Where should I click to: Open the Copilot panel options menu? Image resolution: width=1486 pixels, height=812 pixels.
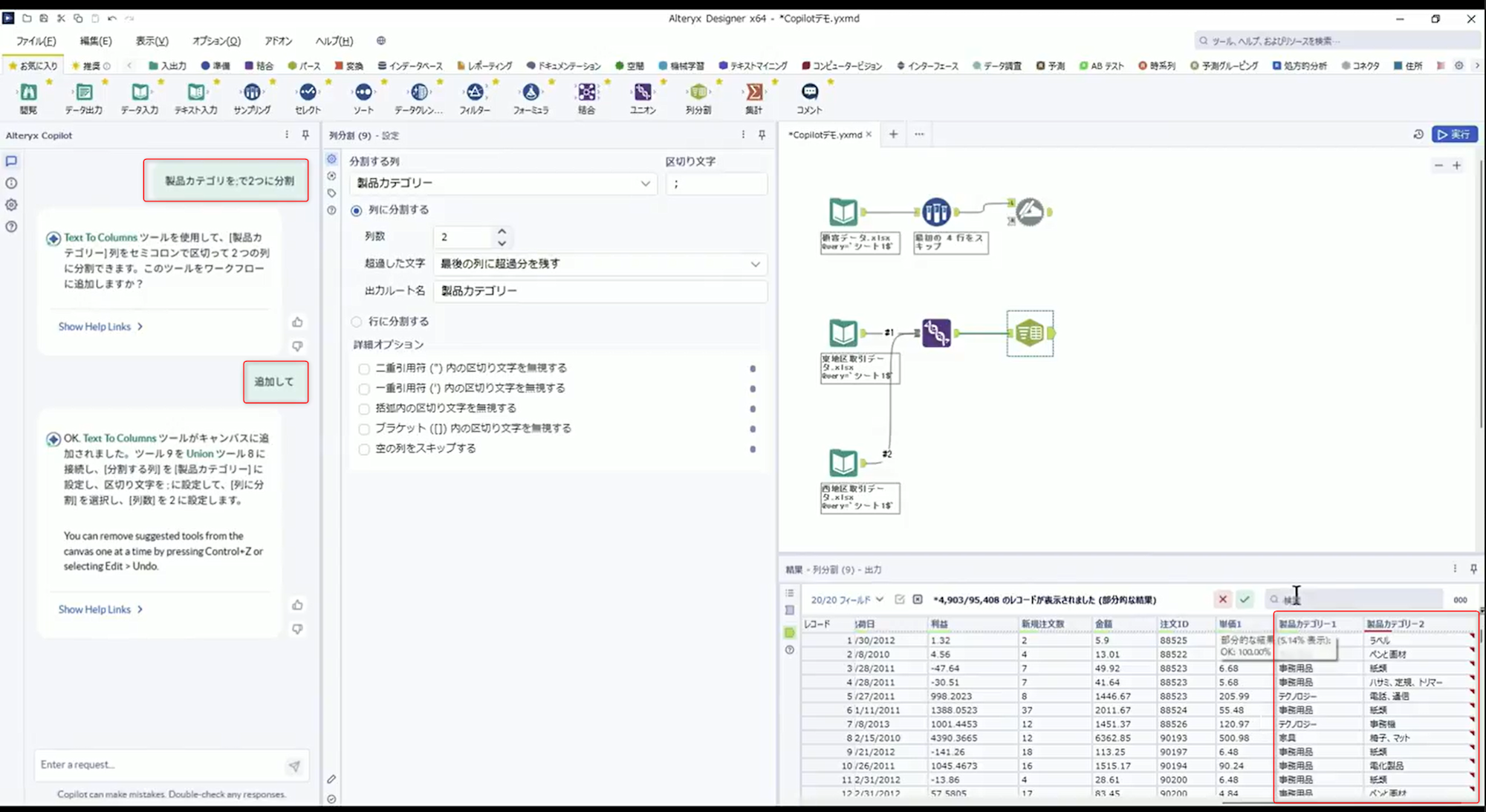click(287, 134)
